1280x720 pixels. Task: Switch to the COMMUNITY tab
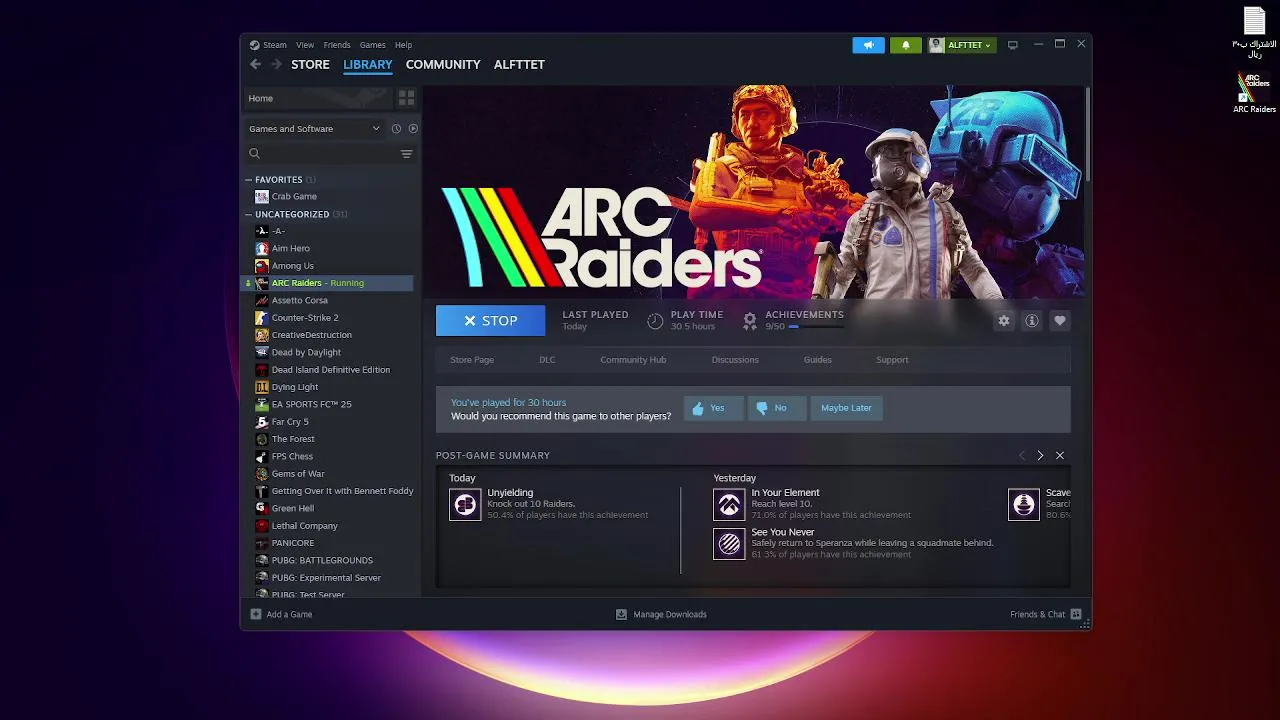(443, 64)
